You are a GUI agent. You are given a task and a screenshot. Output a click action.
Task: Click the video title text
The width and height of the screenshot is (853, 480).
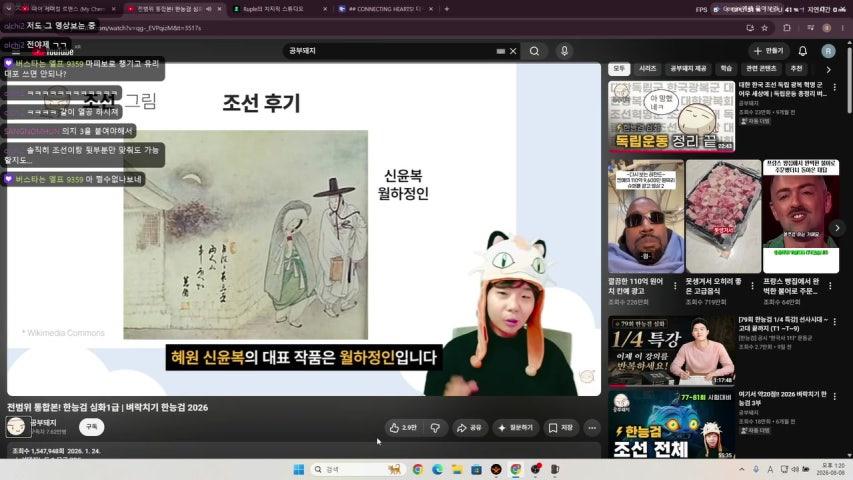tap(107, 407)
